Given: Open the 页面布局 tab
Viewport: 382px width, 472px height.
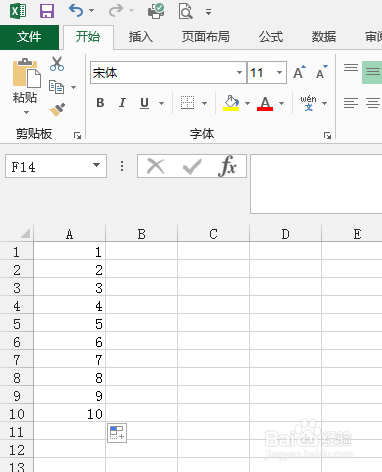Looking at the screenshot, I should (x=206, y=37).
